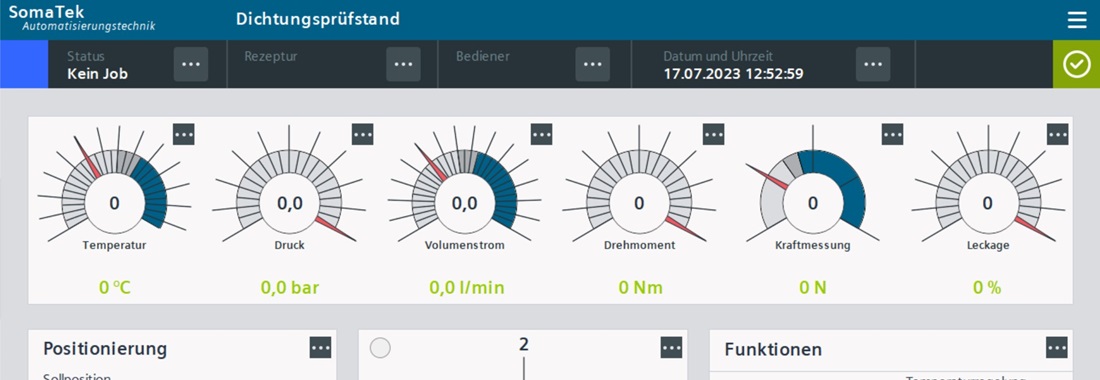Click the '0 N' force reading
Screen dimensions: 1100x380
[813, 287]
